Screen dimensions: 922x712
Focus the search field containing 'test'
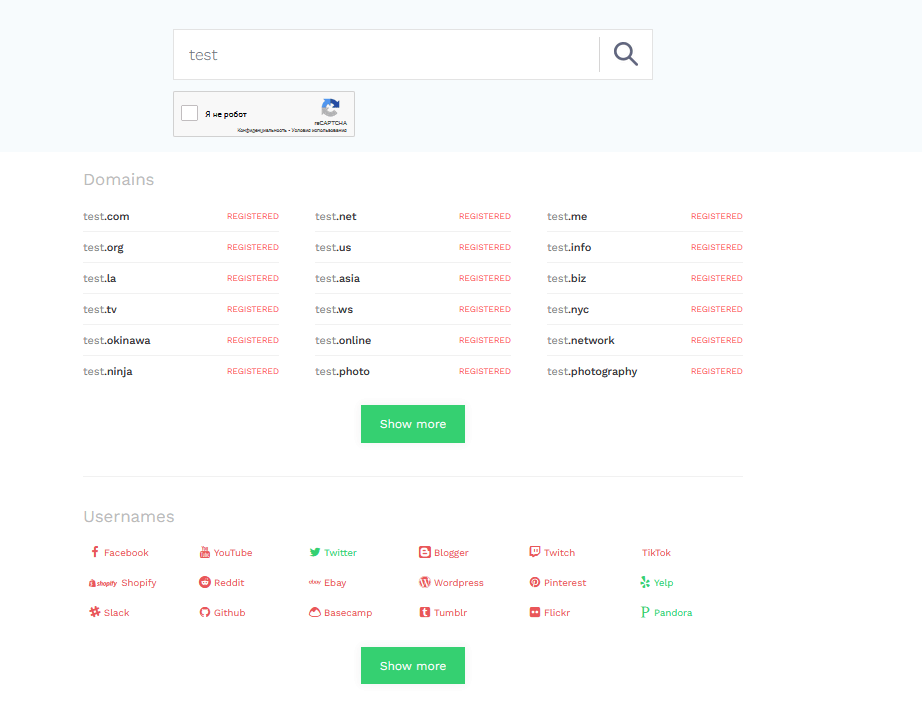tap(385, 54)
